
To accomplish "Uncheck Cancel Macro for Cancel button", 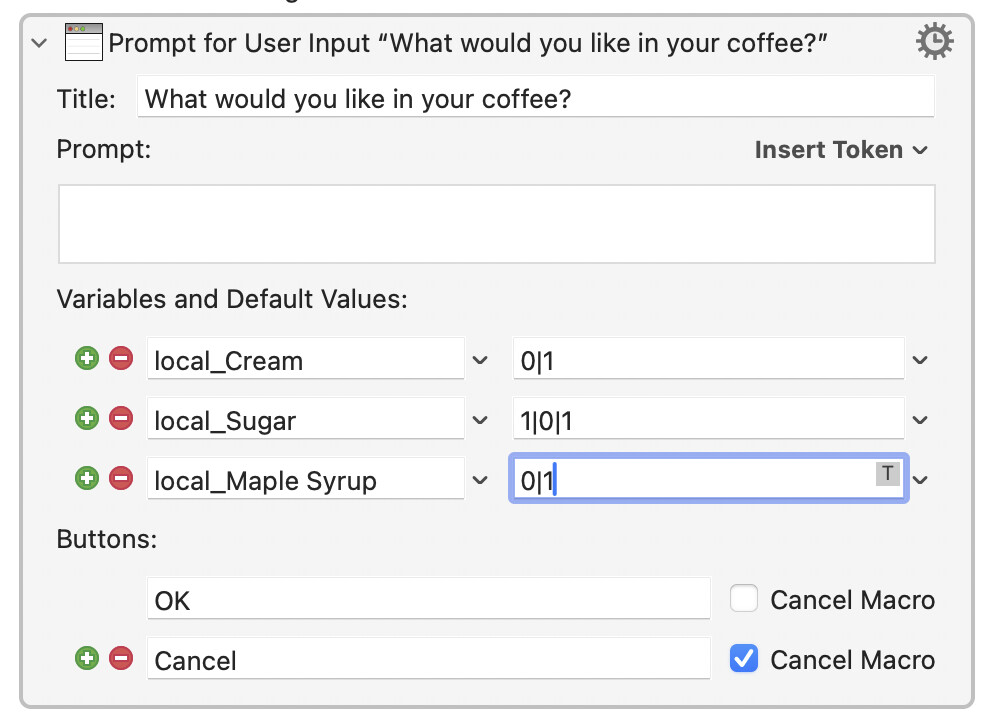I will pos(744,659).
